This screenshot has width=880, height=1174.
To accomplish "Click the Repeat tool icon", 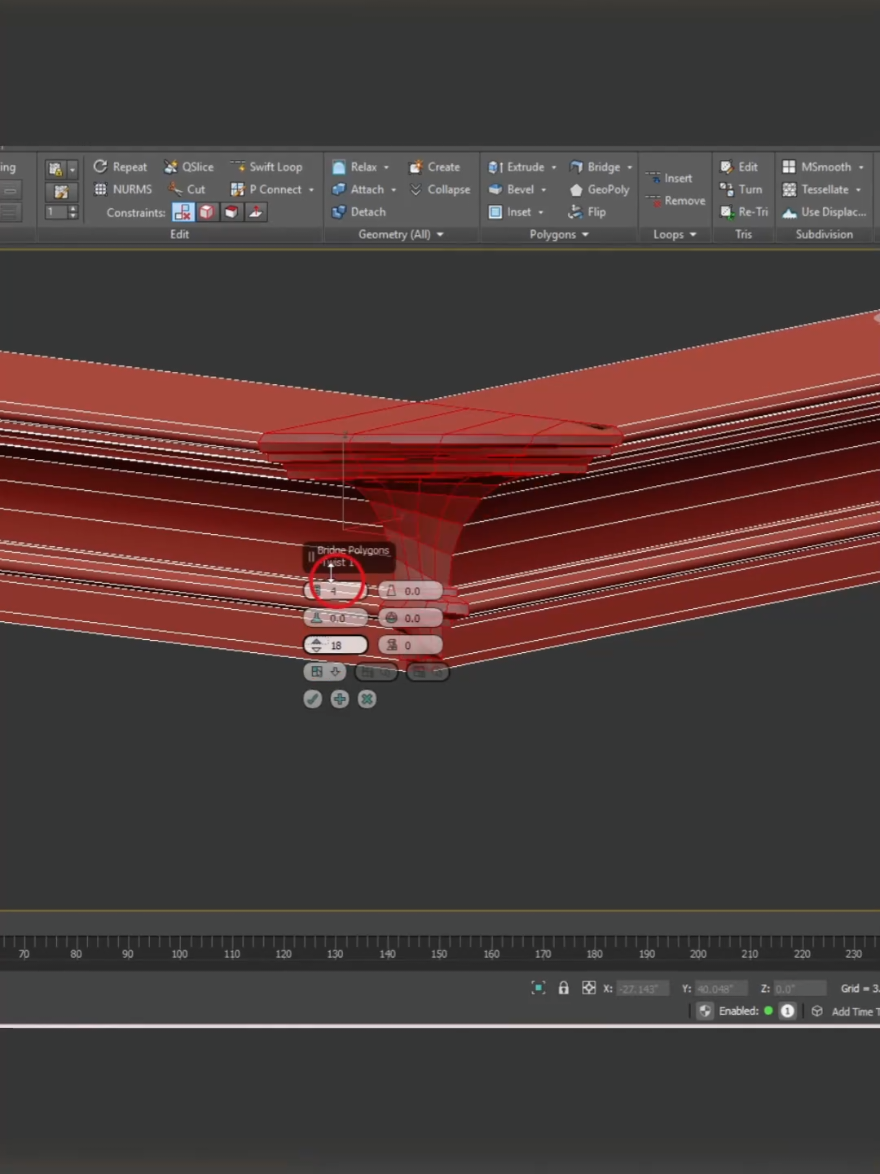I will 100,167.
